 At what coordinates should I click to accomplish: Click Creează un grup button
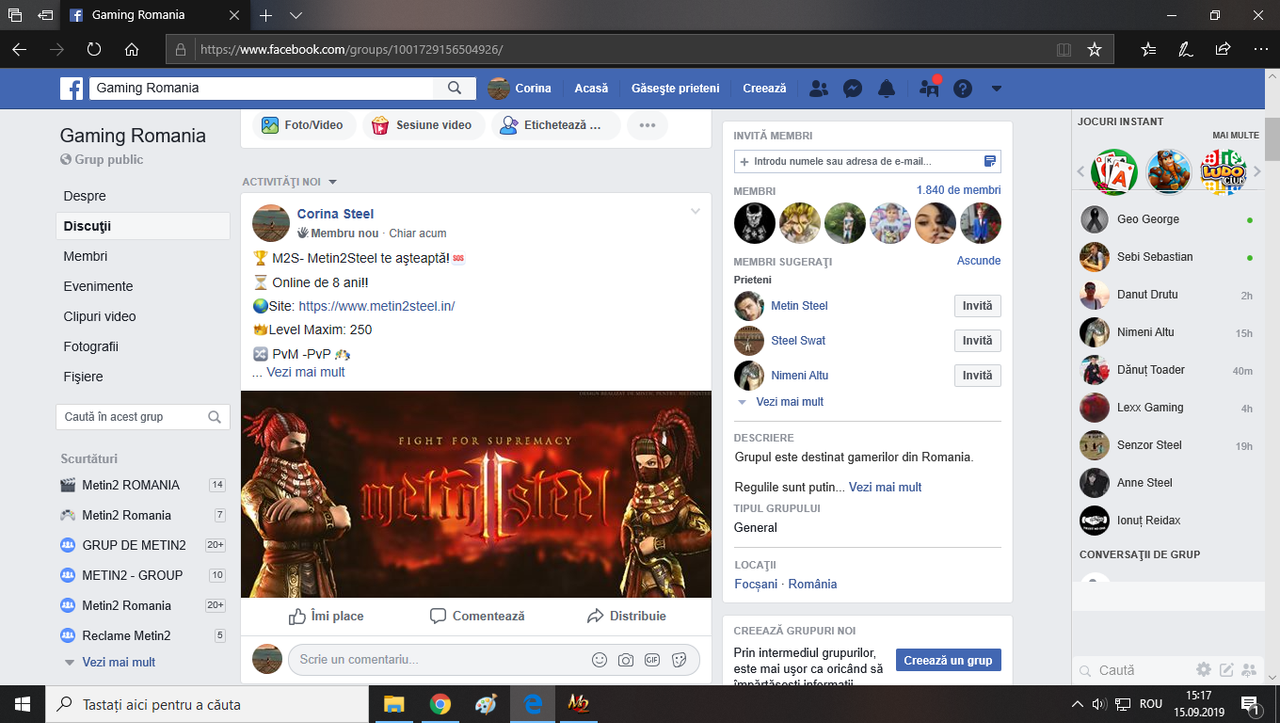[948, 660]
